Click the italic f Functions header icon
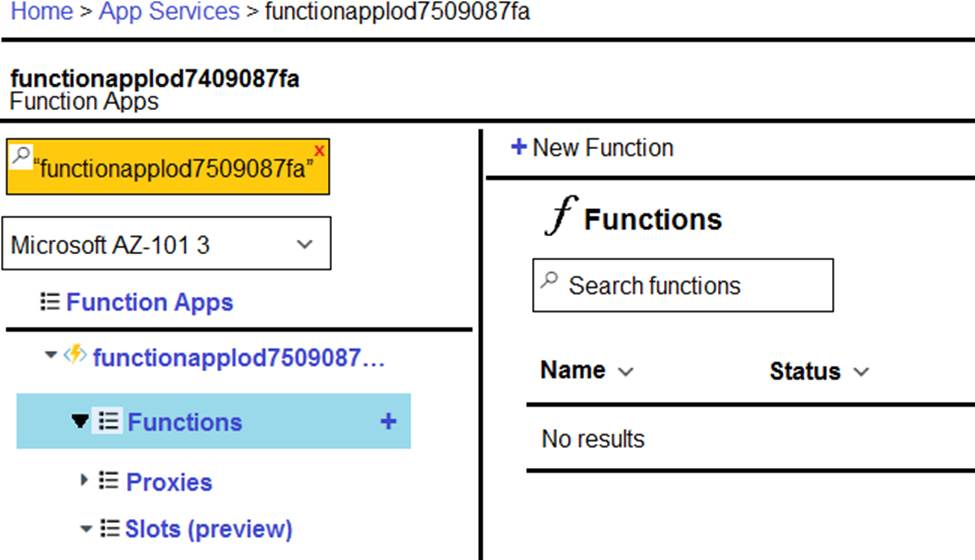The height and width of the screenshot is (560, 975). point(561,216)
